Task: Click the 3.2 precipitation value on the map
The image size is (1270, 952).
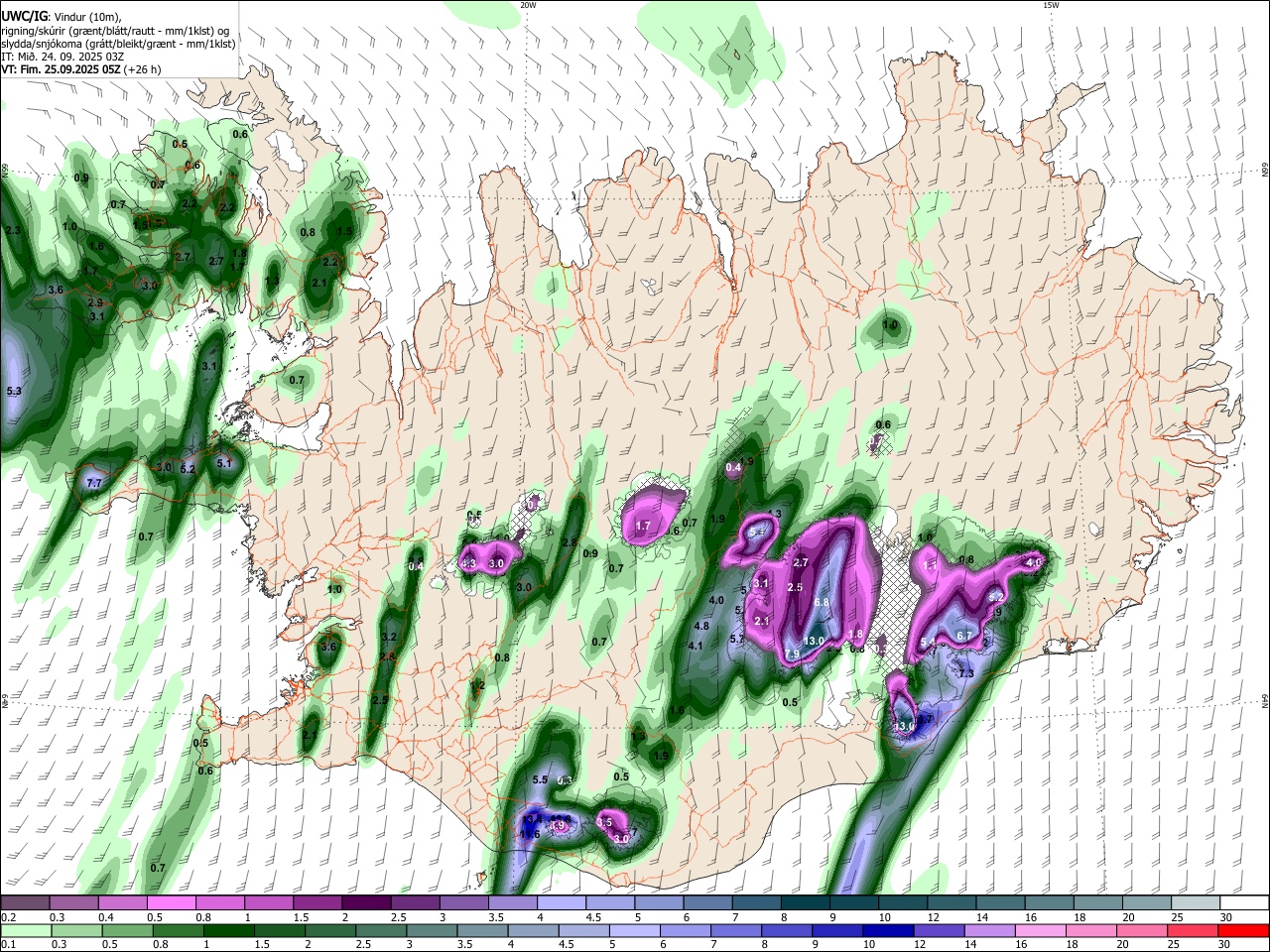Action: 389,638
